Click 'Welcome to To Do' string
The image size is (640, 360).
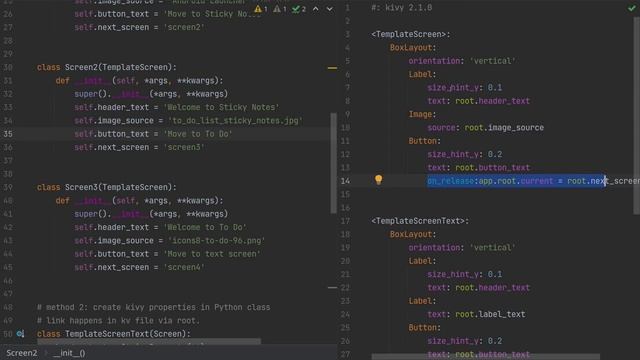[205, 227]
